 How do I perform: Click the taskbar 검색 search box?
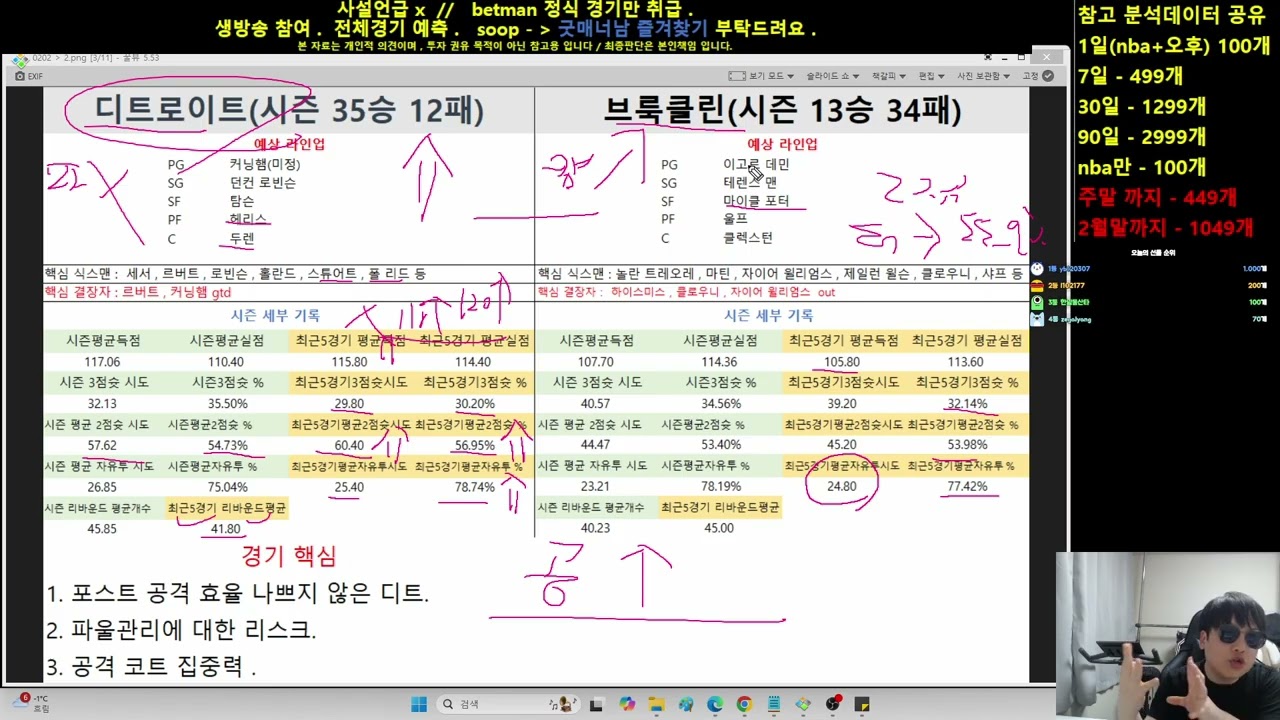tap(510, 704)
